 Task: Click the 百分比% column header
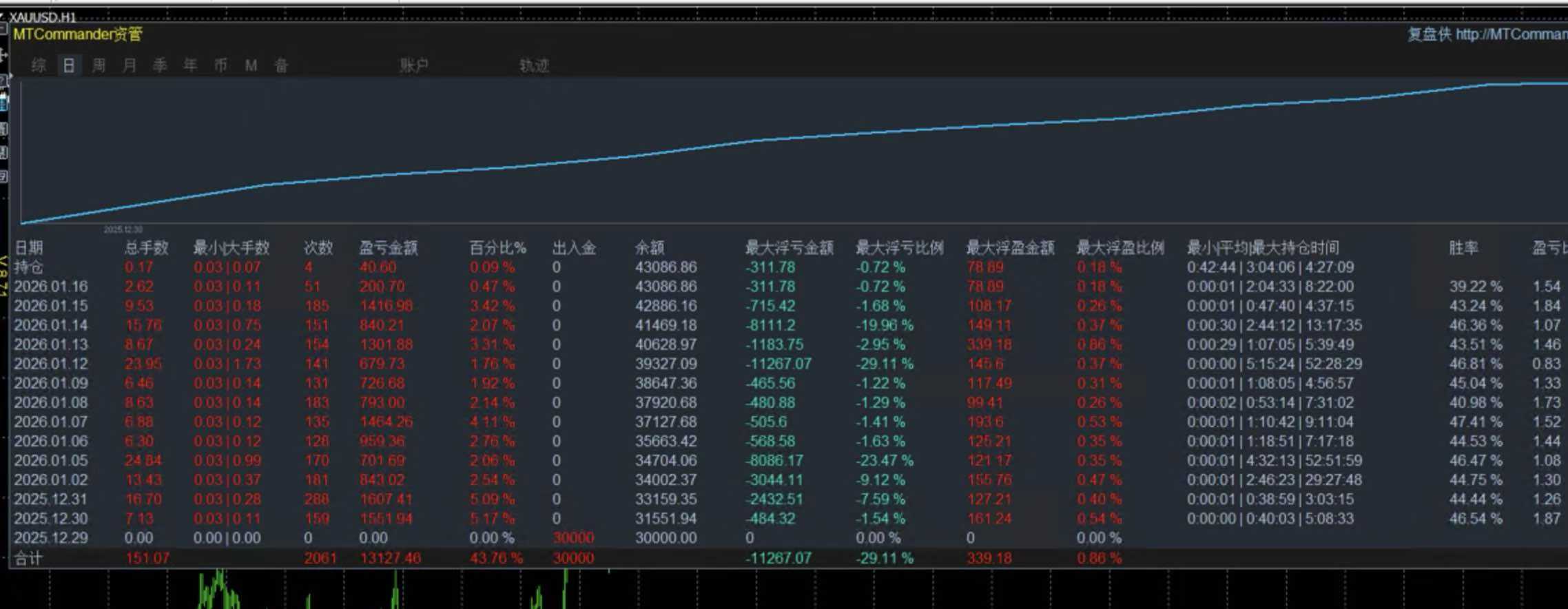click(x=498, y=248)
